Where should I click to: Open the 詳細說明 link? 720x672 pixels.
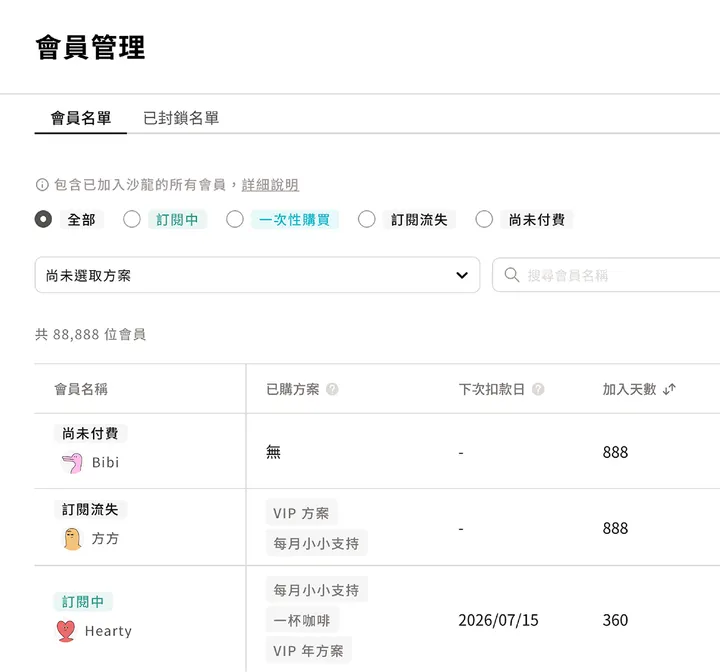(270, 185)
